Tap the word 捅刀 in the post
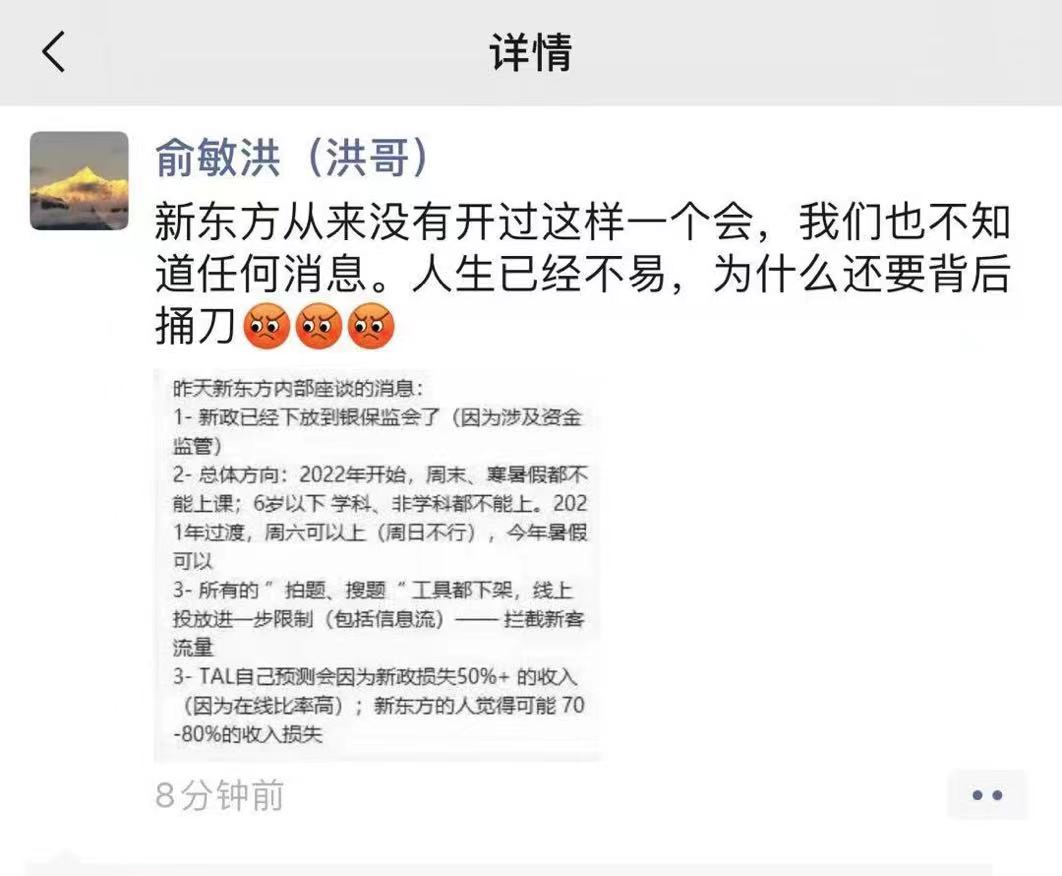The height and width of the screenshot is (876, 1062). click(x=195, y=327)
